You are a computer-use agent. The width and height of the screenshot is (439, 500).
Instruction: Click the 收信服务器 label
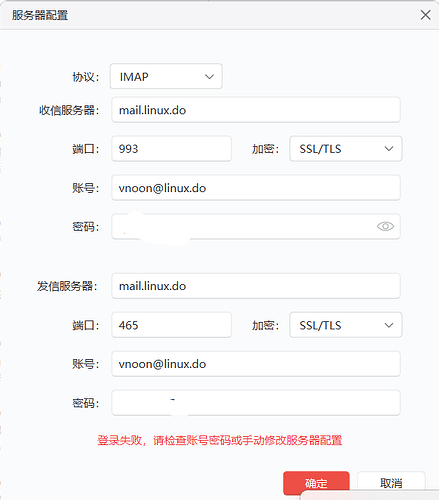[69, 110]
